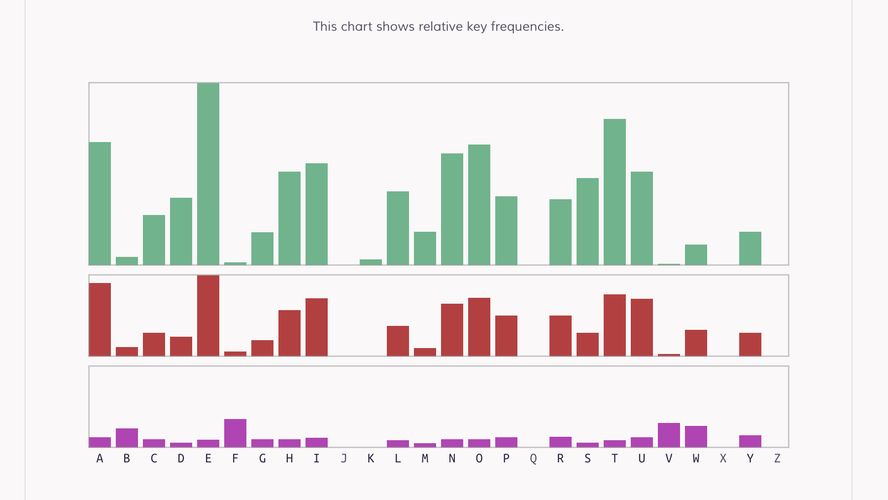The image size is (888, 500).
Task: Click the green bar for letter Y
Action: click(x=750, y=248)
